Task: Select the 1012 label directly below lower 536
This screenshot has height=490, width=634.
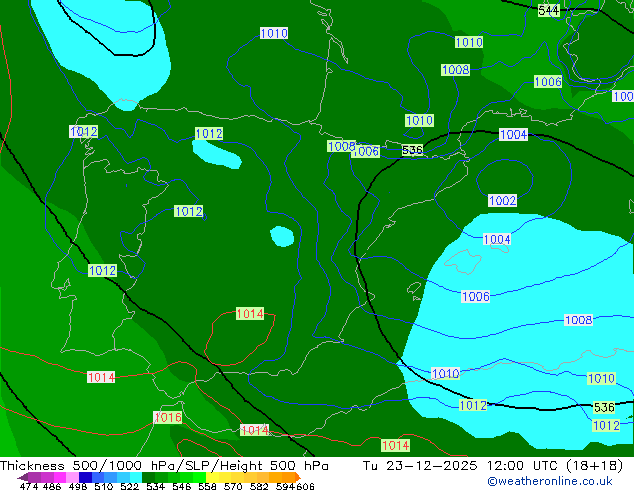Action: 606,425
